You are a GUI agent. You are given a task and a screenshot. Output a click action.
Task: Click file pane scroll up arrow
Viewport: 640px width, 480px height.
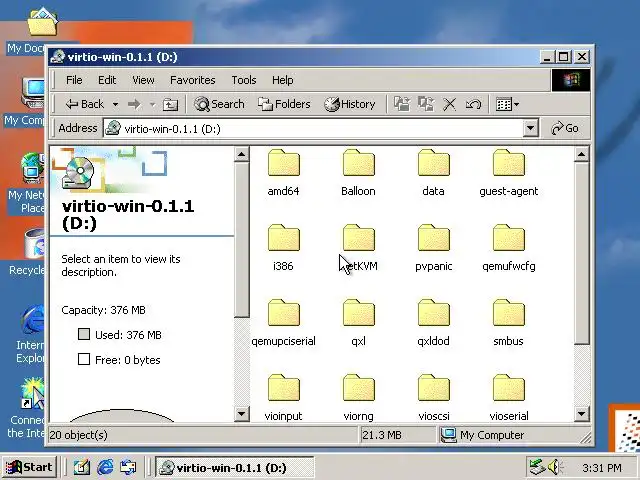582,154
